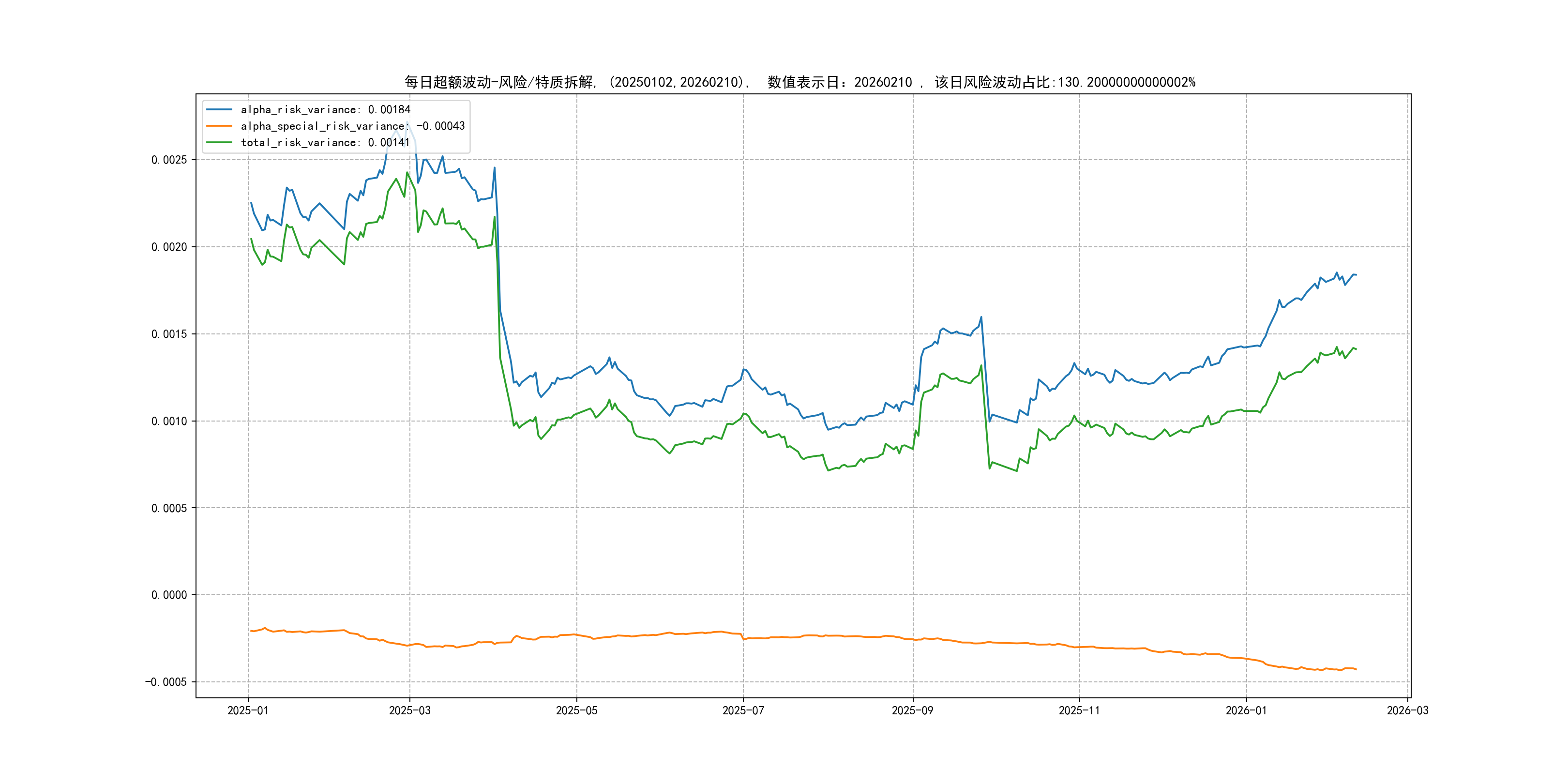Select the alpha_risk_variance: 0.00184 legend label
The width and height of the screenshot is (1568, 784).
[326, 109]
